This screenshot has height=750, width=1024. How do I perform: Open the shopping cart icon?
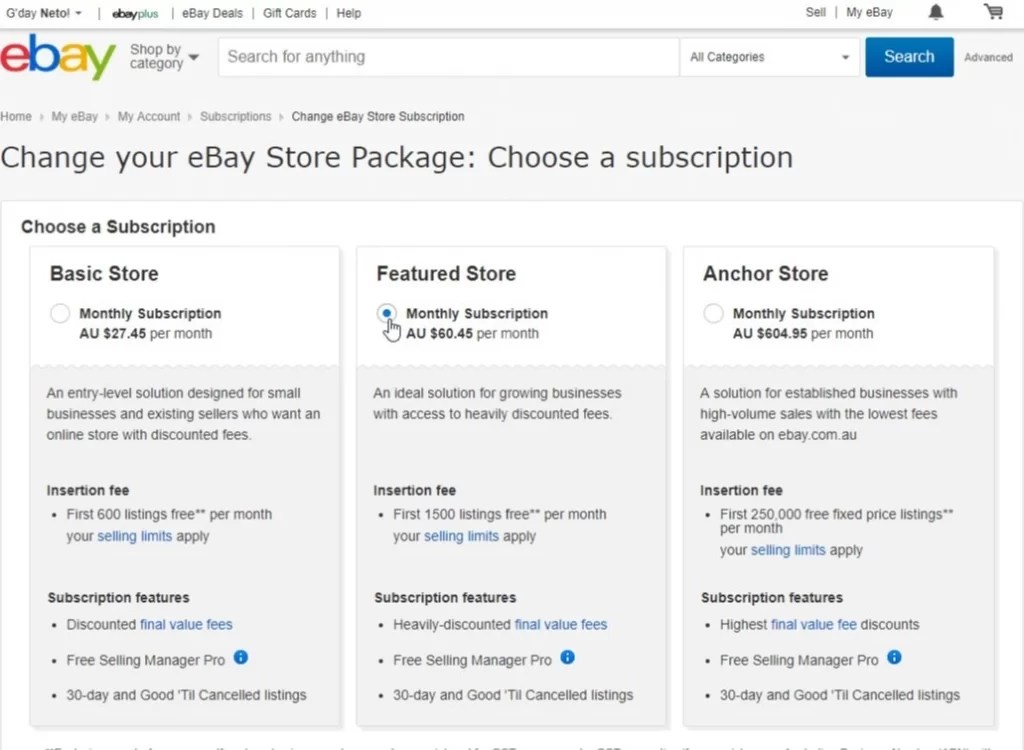pyautogui.click(x=993, y=12)
